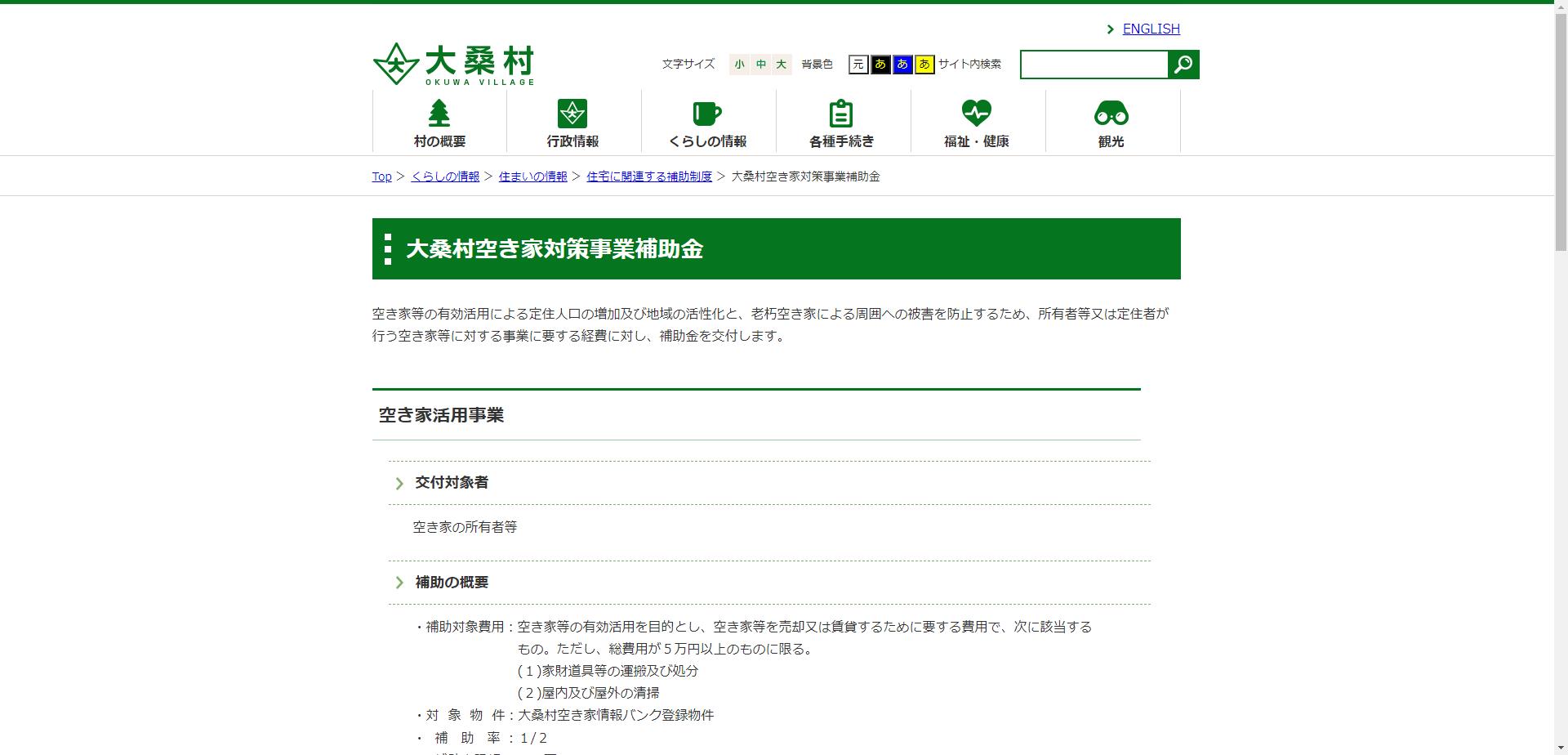
Task: Choose the blue background color swatch
Action: pos(902,65)
